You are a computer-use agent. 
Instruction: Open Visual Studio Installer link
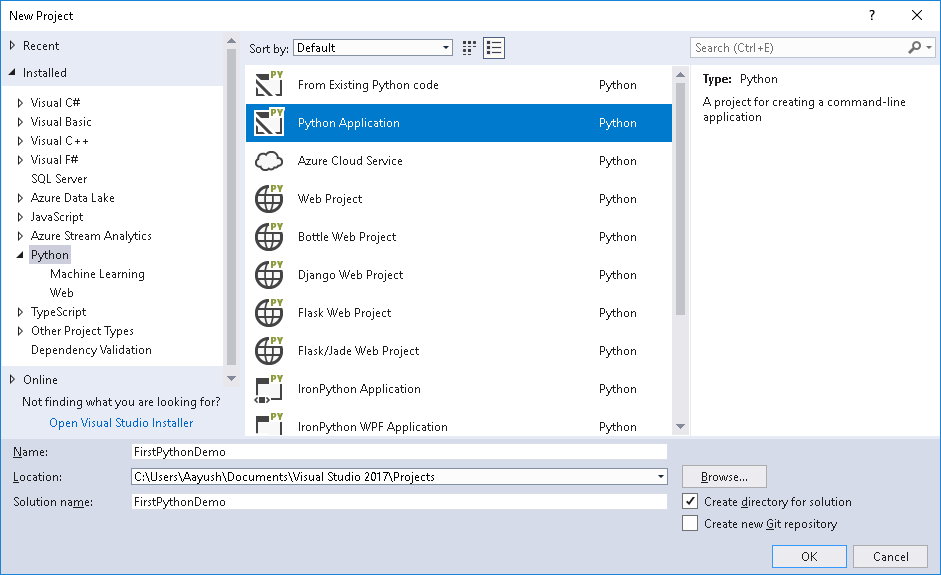(121, 423)
